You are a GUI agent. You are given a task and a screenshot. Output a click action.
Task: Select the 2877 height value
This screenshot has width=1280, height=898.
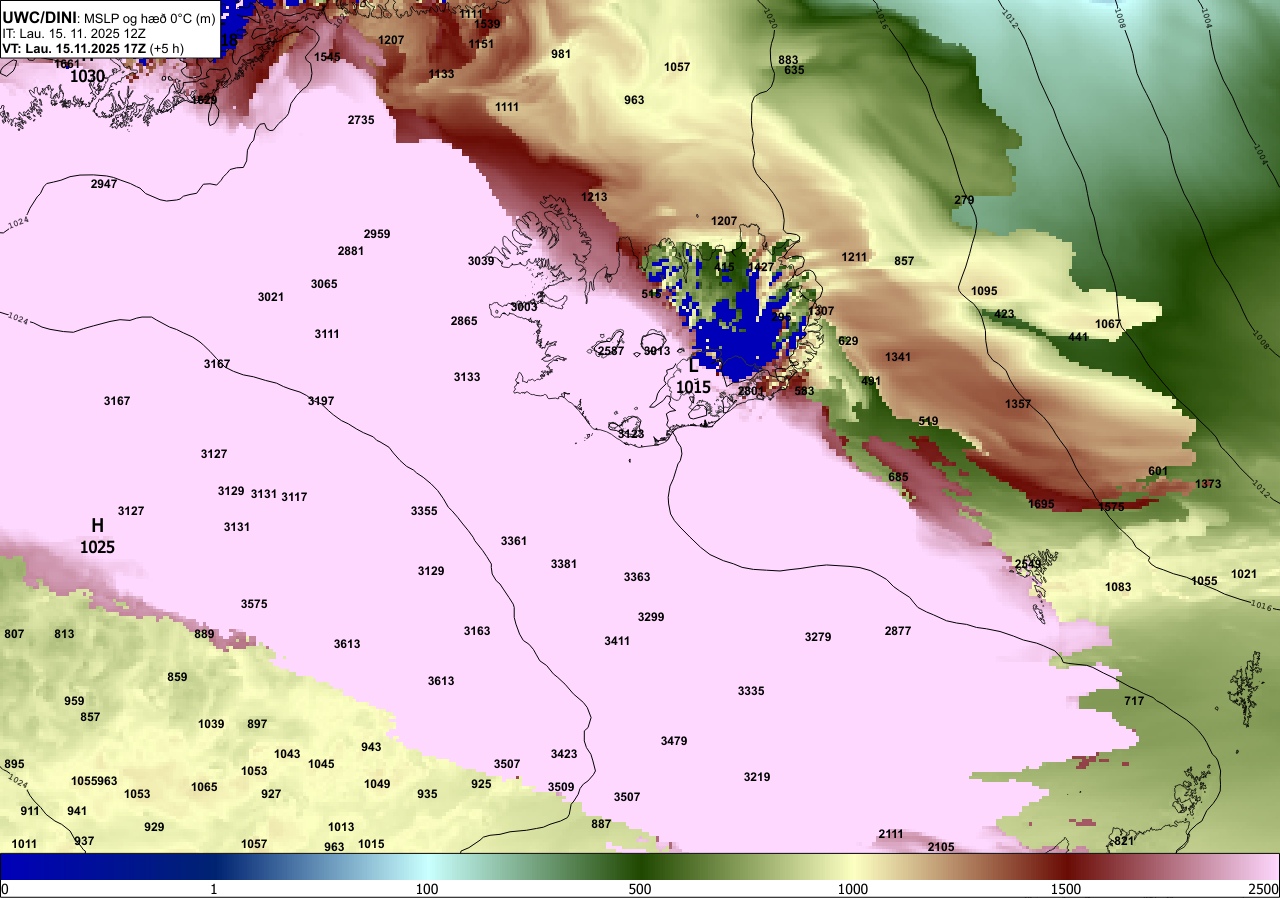(x=898, y=631)
